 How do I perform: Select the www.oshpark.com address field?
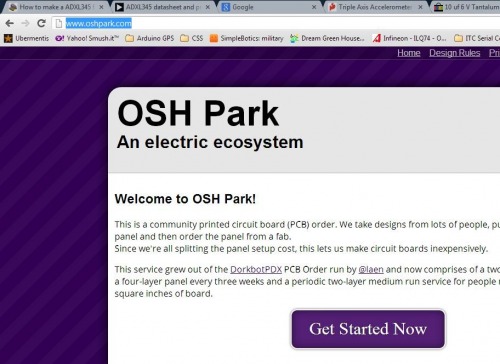click(x=277, y=23)
